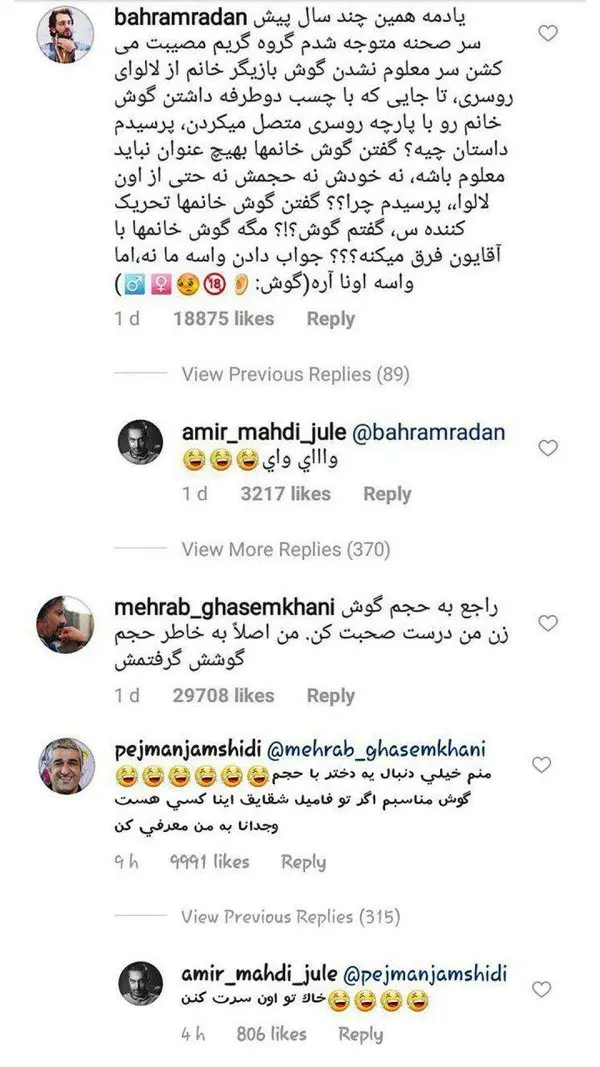Expand View Previous Replies (89)
This screenshot has width=600, height=1067.
[x=296, y=374]
